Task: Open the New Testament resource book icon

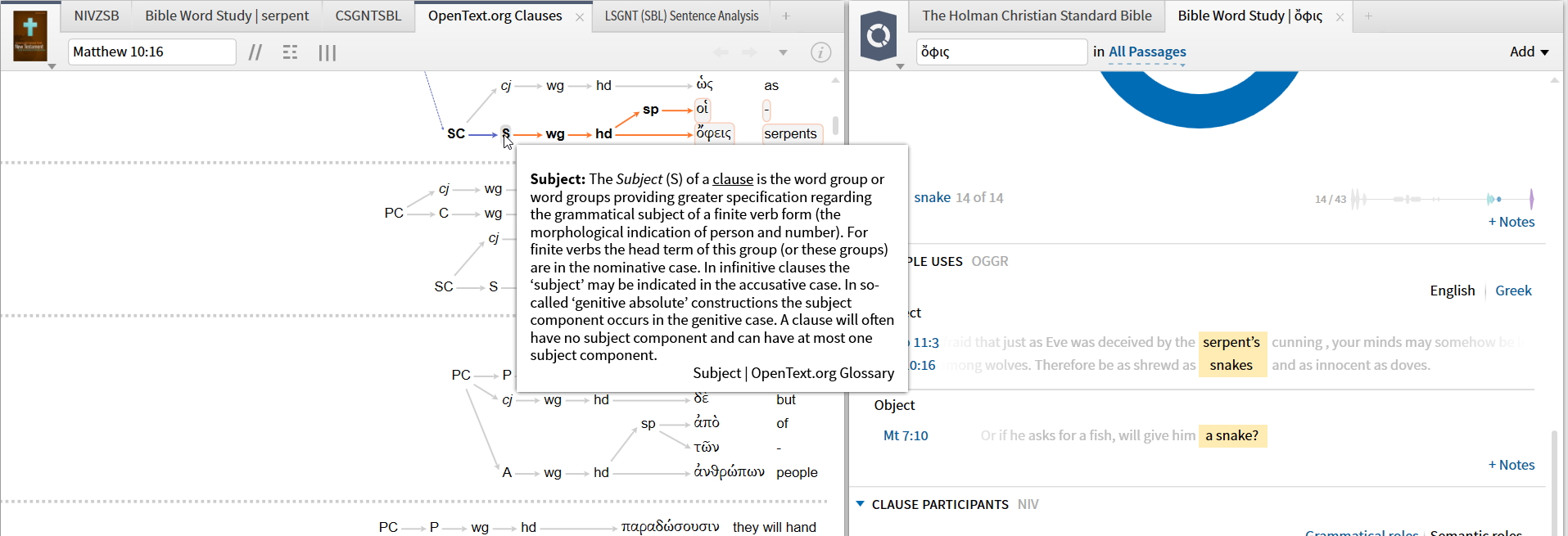Action: (x=30, y=35)
